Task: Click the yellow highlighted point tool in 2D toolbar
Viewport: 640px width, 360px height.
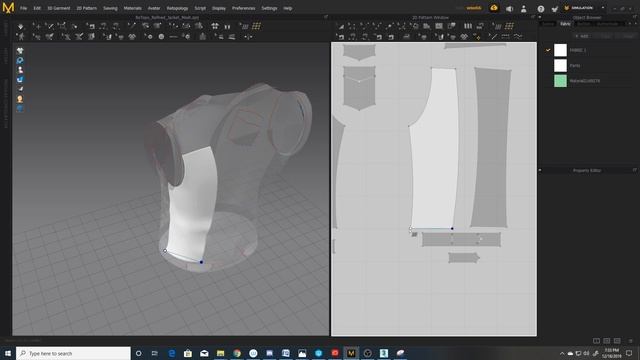Action: (x=477, y=37)
